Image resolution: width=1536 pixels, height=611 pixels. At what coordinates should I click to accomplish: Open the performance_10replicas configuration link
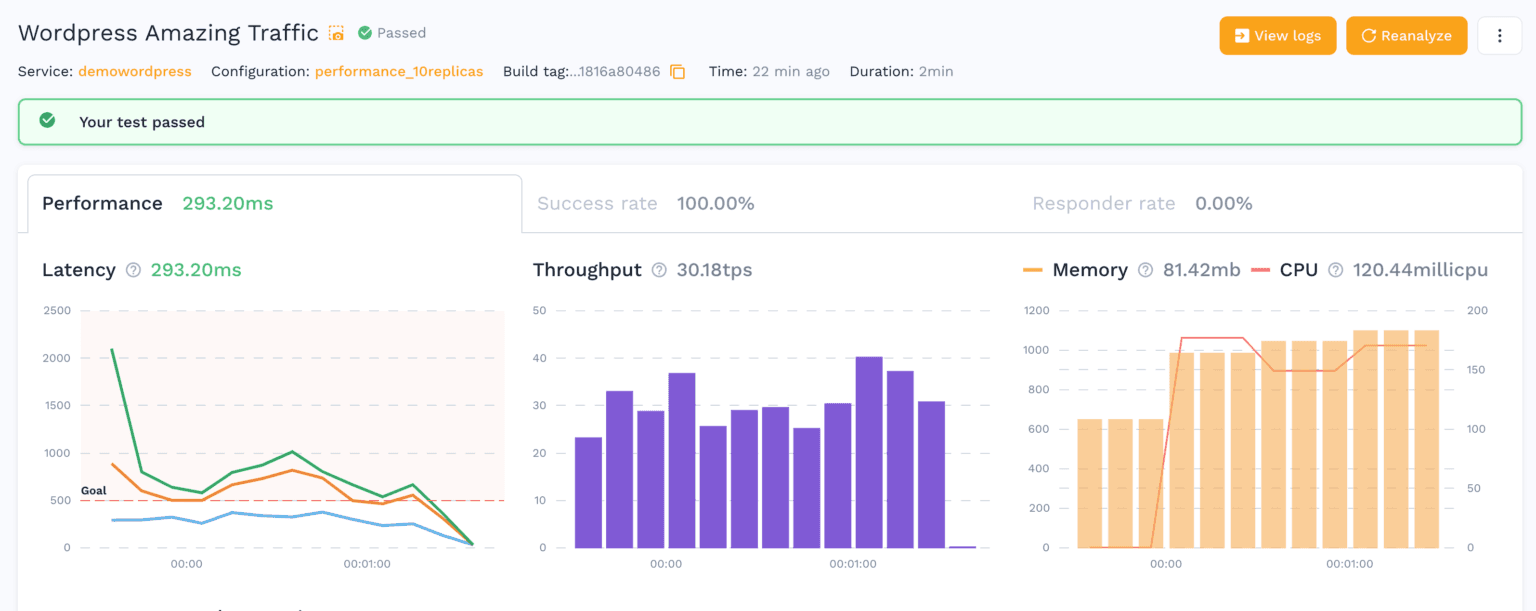coord(398,72)
